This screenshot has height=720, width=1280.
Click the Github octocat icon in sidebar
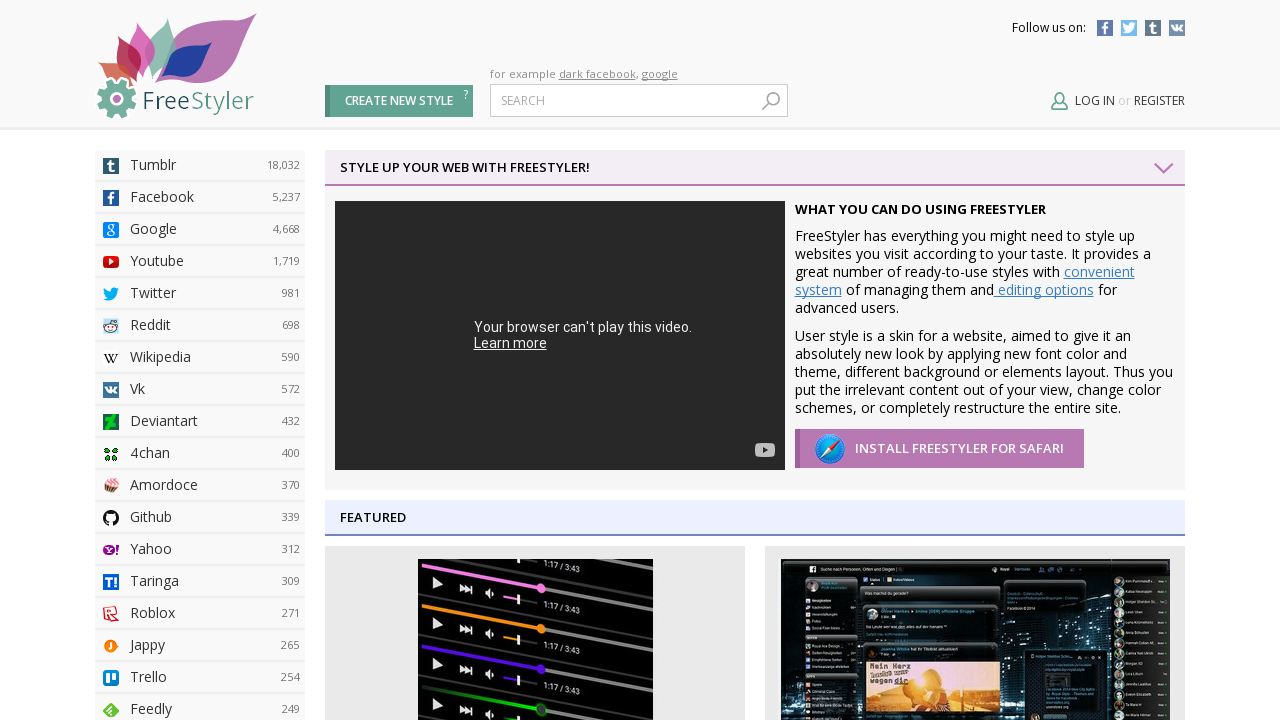pyautogui.click(x=111, y=518)
